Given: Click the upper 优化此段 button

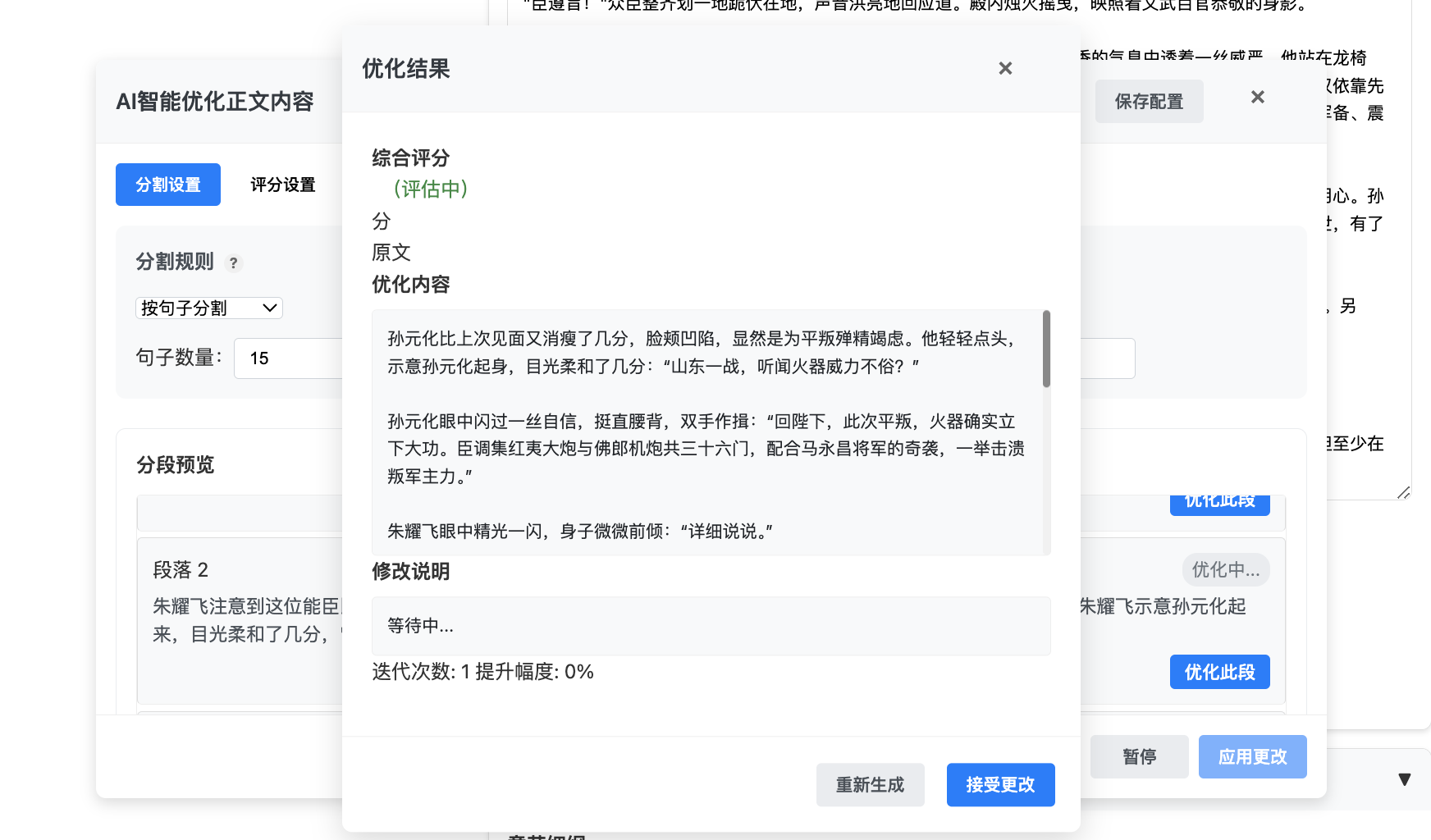Looking at the screenshot, I should click(1219, 502).
